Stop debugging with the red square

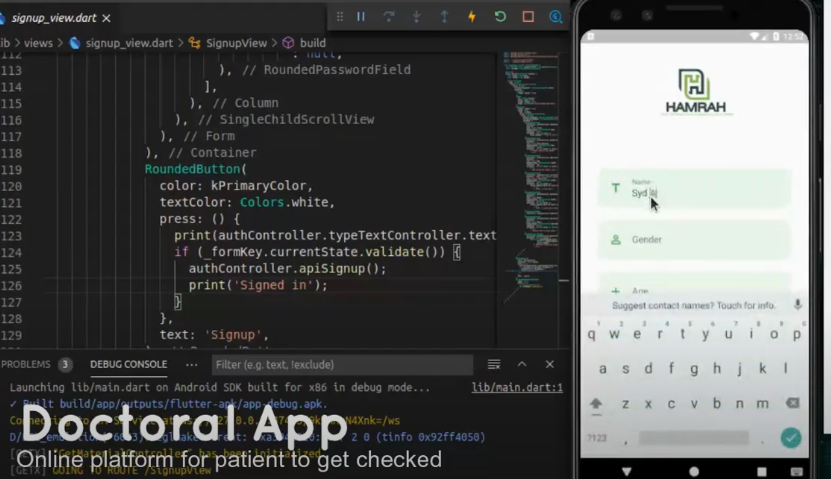pos(528,17)
